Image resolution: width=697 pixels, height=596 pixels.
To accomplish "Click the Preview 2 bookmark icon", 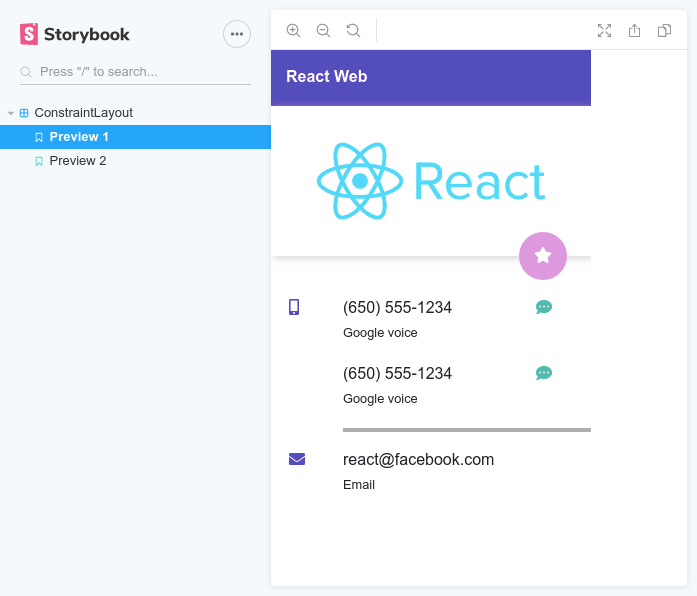I will [39, 161].
